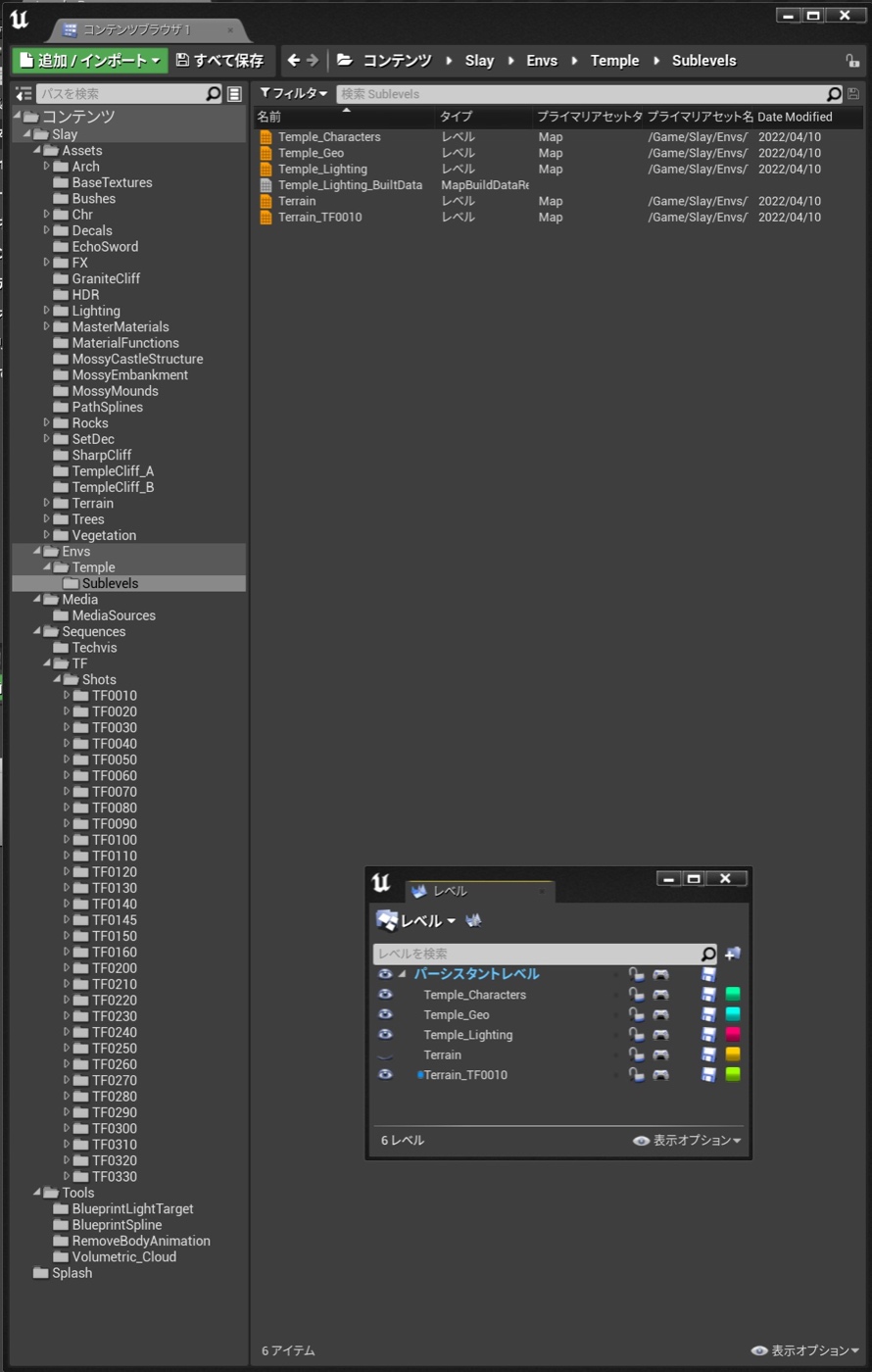
Task: Select Temple_Lighting_BuiltData asset icon
Action: point(266,185)
